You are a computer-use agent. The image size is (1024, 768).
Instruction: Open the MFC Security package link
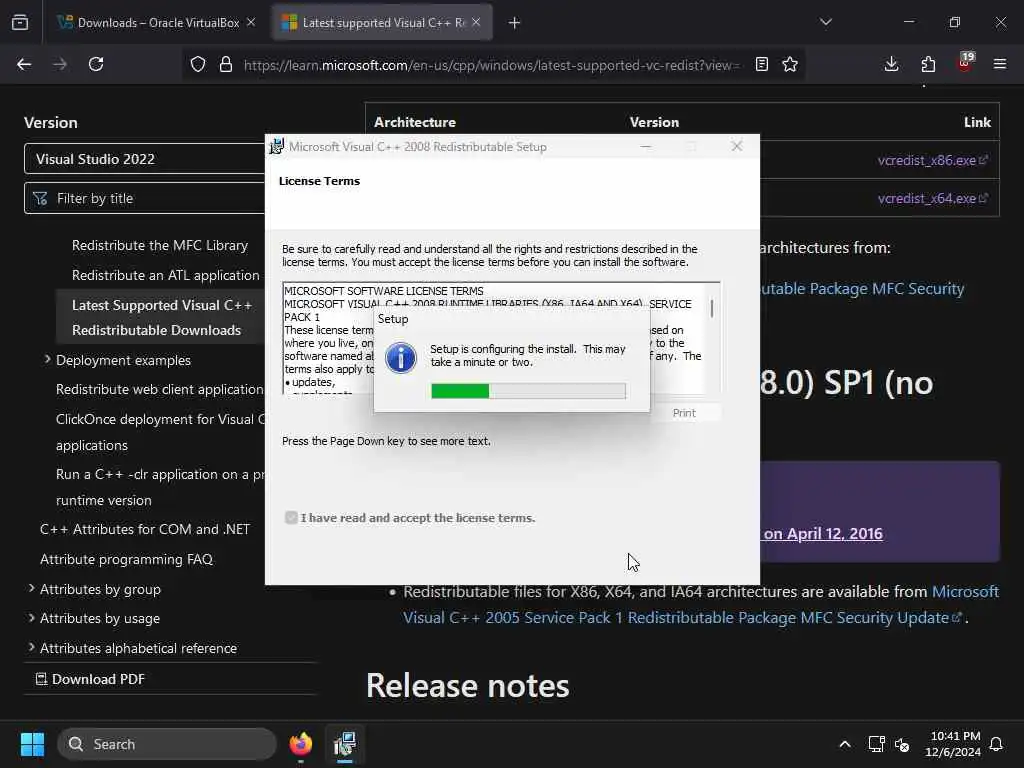click(x=862, y=289)
